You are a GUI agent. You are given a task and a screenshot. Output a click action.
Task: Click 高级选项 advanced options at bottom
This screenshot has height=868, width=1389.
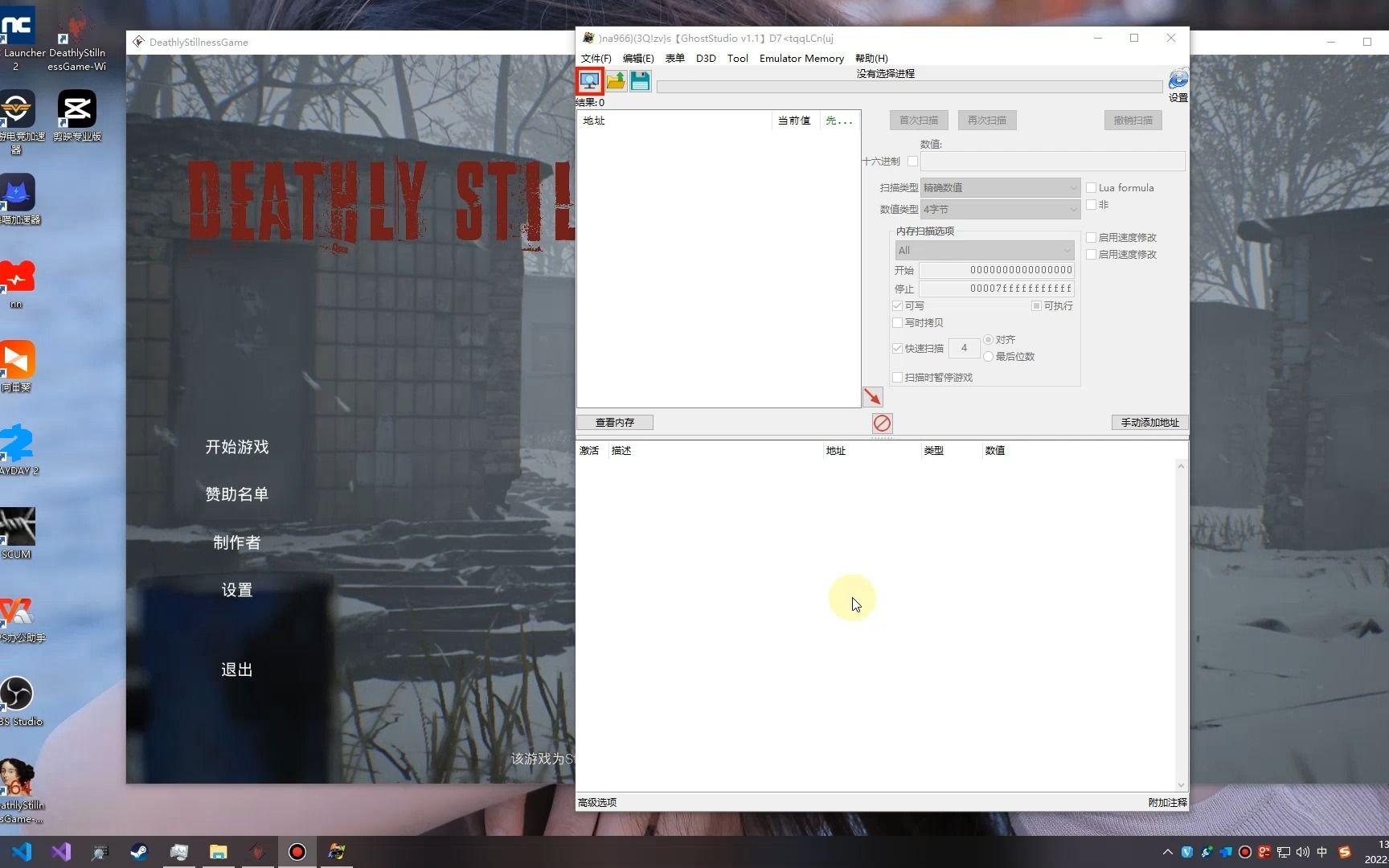tap(597, 802)
